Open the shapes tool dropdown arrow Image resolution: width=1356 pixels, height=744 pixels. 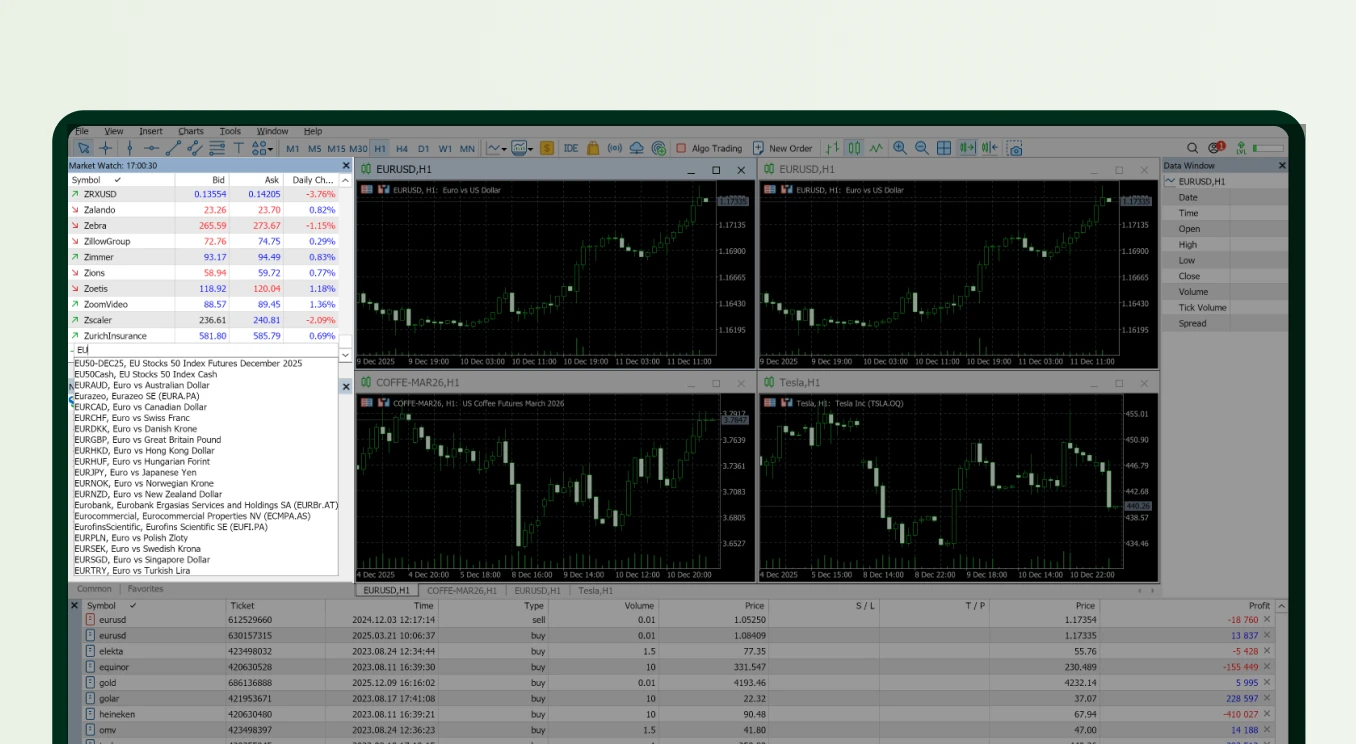coord(268,147)
